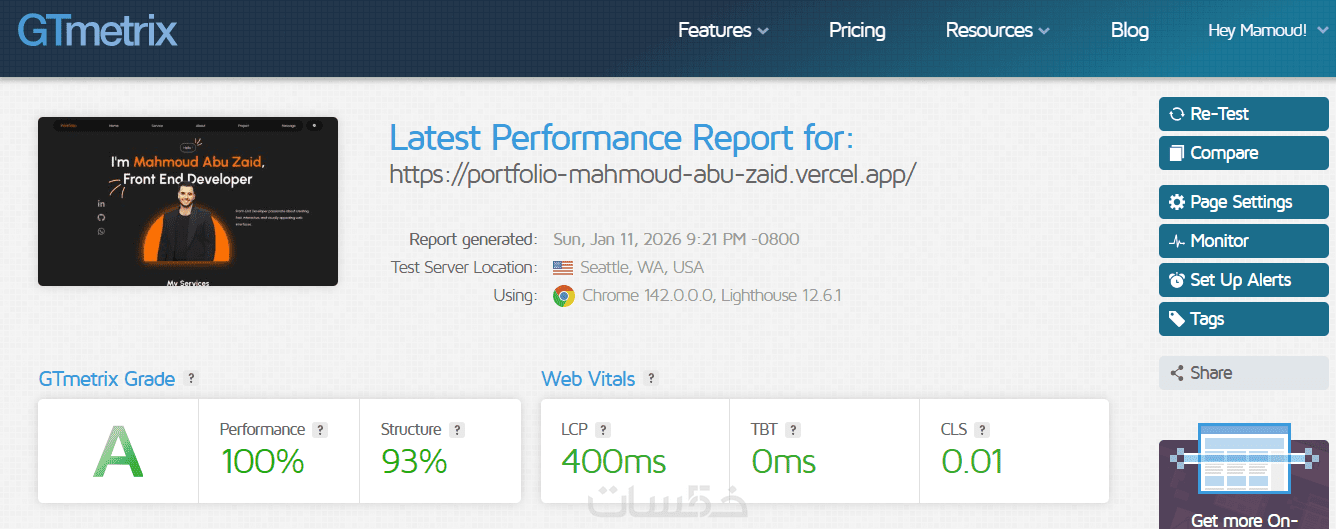
Task: Click the help icon next to GTmetrix Grade
Action: coord(191,379)
